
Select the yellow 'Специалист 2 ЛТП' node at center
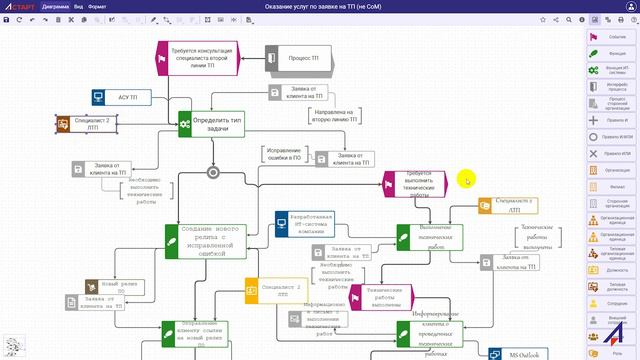coord(276,291)
